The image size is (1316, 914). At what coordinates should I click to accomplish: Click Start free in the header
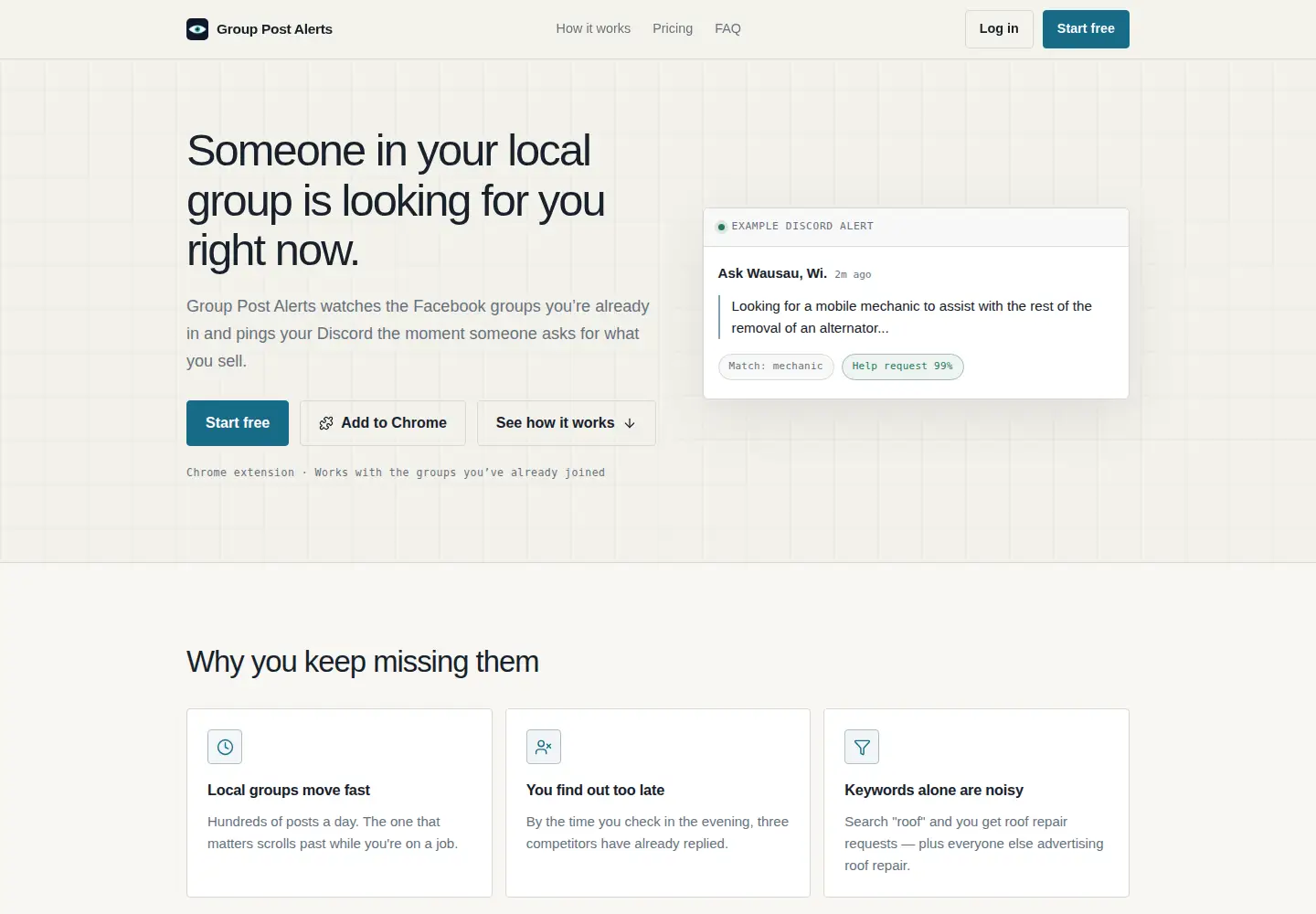click(1086, 29)
